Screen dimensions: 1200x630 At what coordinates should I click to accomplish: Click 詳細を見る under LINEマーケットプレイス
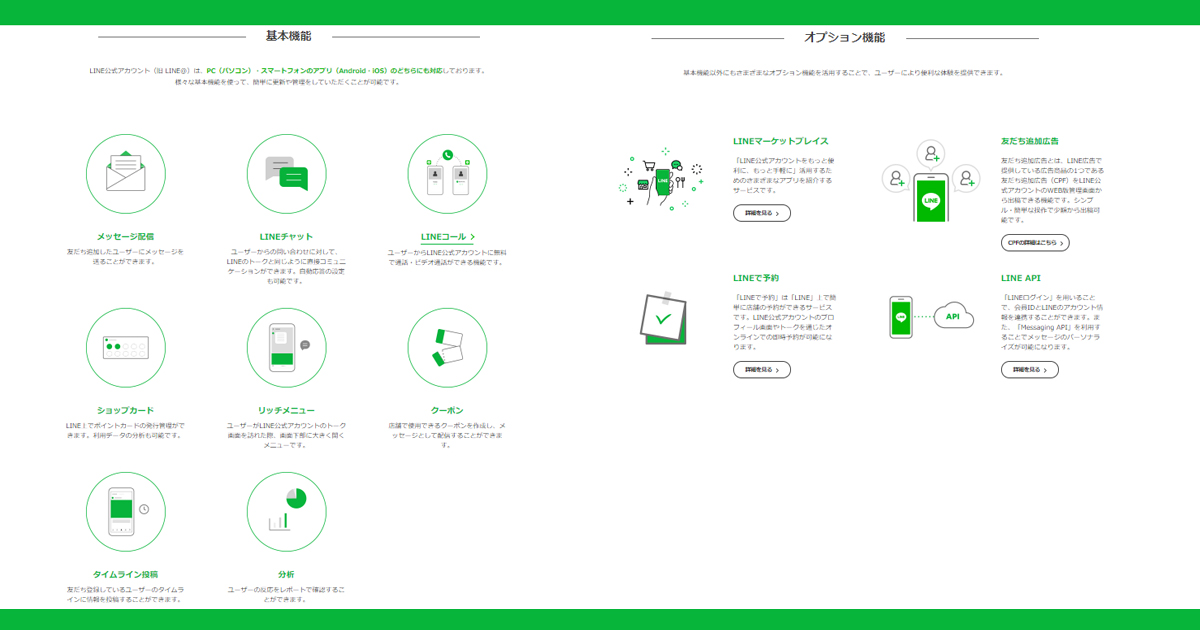tap(762, 213)
